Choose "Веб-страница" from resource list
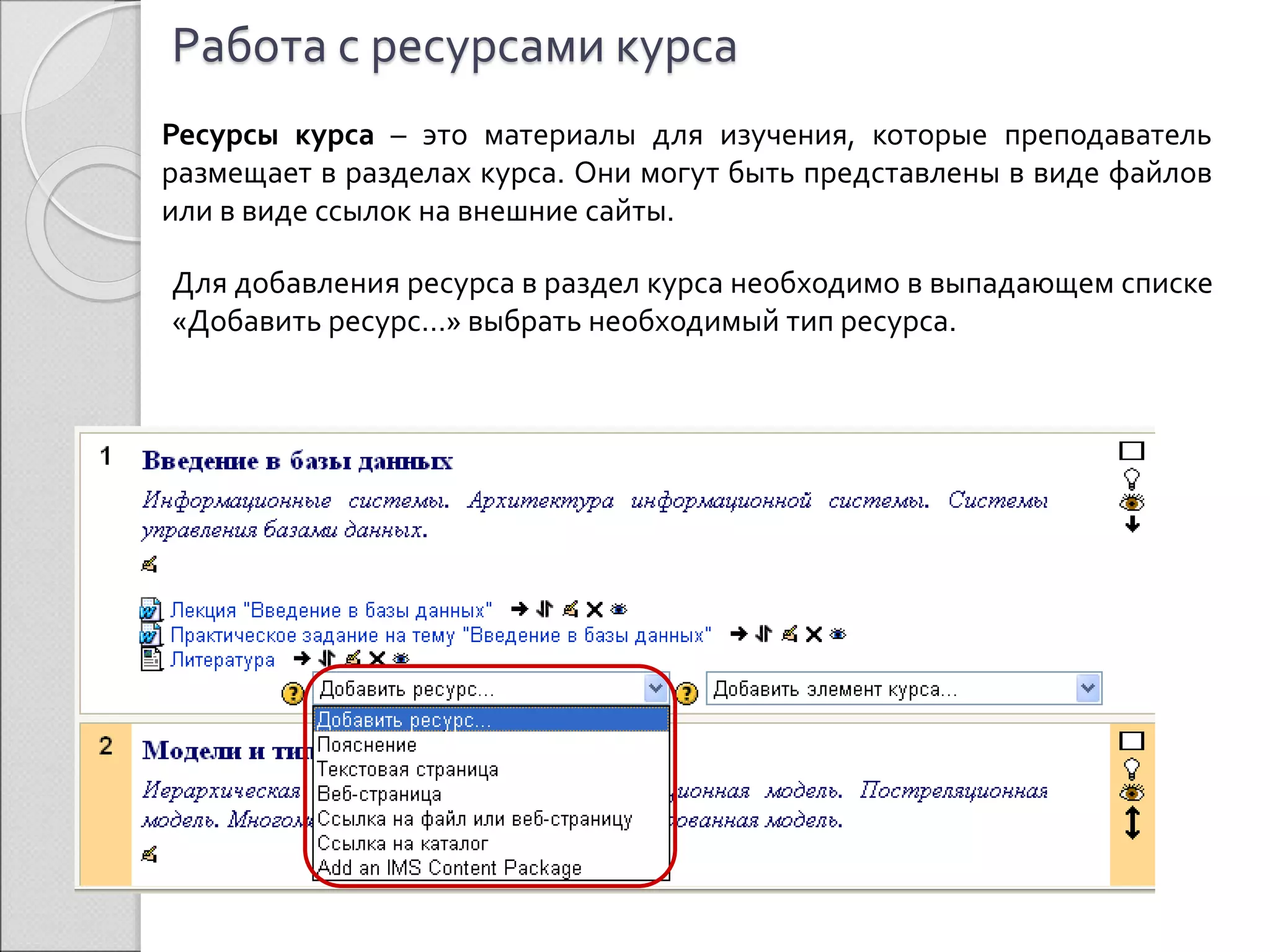Viewport: 1270px width, 952px height. pyautogui.click(x=491, y=795)
